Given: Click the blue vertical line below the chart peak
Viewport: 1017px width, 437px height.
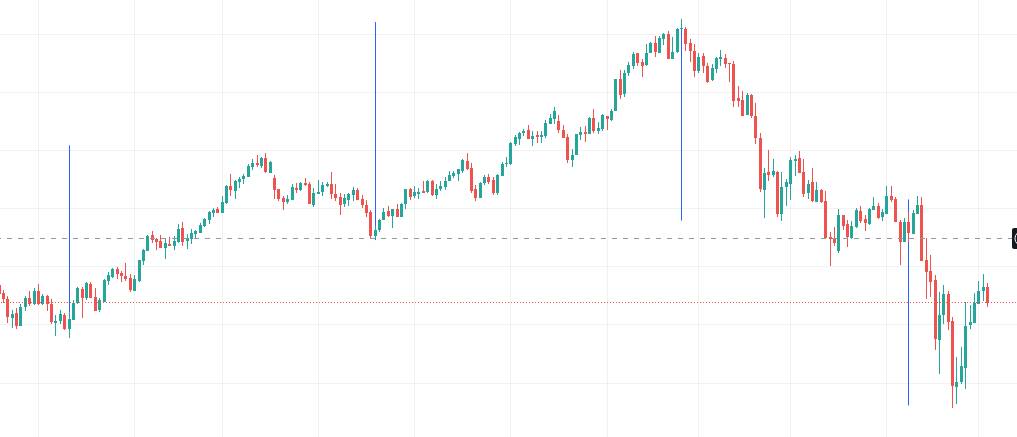Looking at the screenshot, I should [x=681, y=150].
